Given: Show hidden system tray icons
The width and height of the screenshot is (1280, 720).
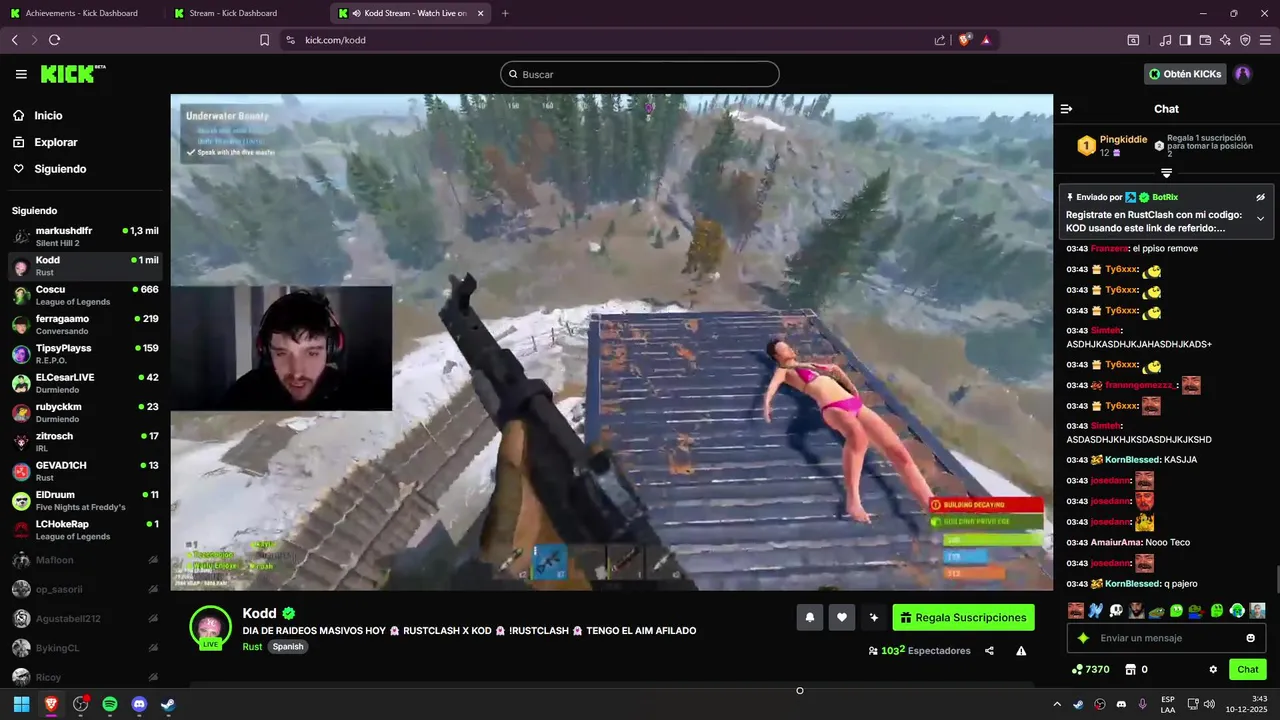Looking at the screenshot, I should 1057,704.
